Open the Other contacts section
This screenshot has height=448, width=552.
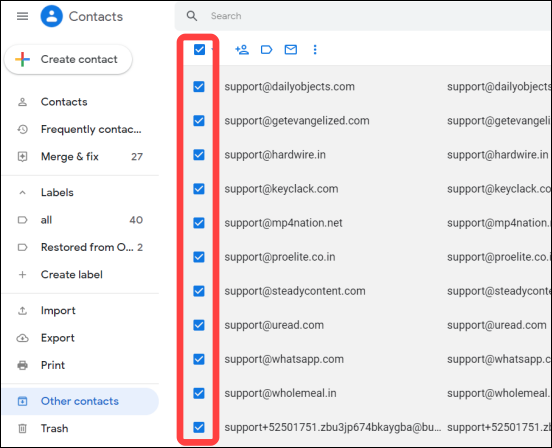coord(80,401)
